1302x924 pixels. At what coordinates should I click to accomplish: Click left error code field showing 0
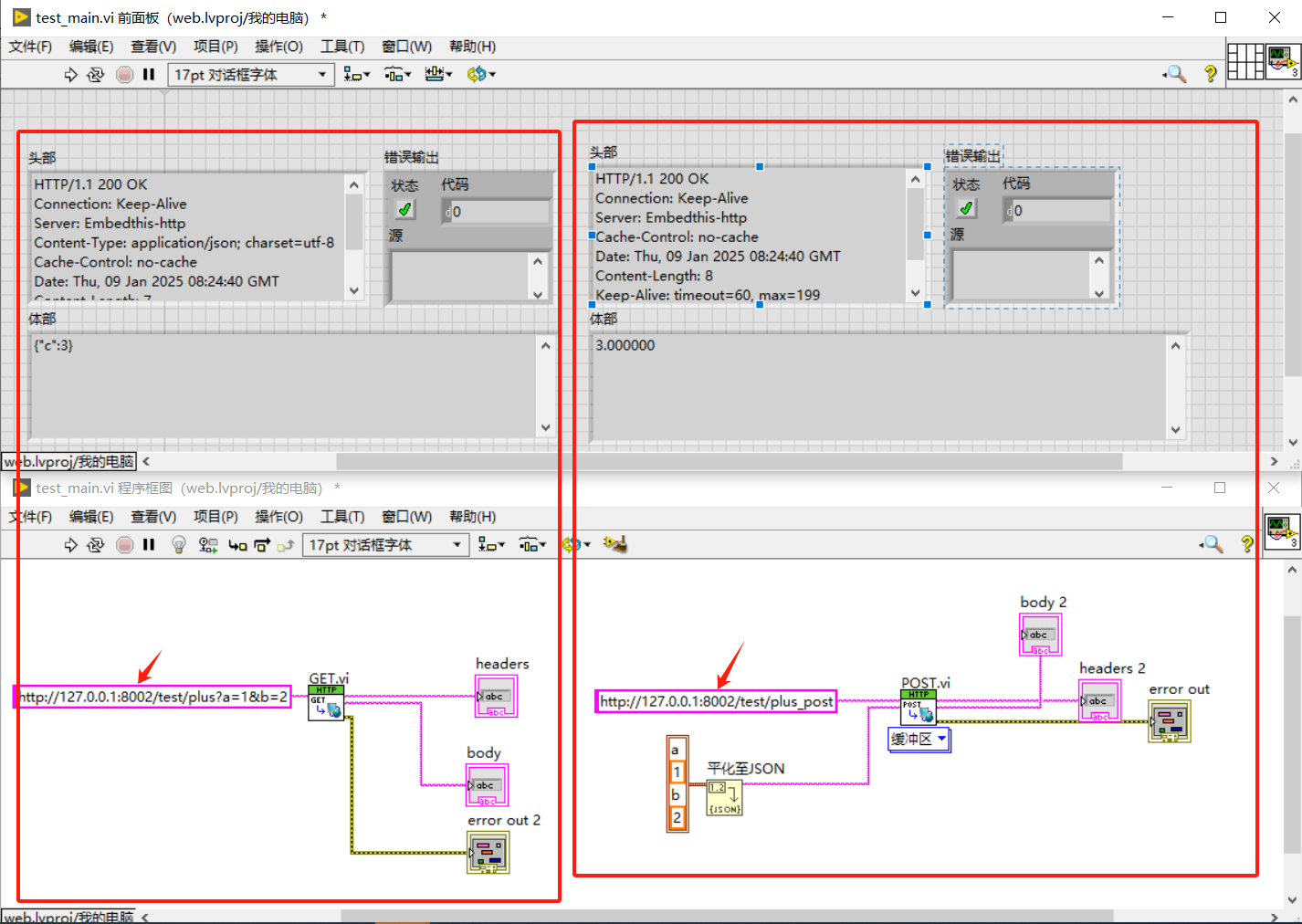497,212
